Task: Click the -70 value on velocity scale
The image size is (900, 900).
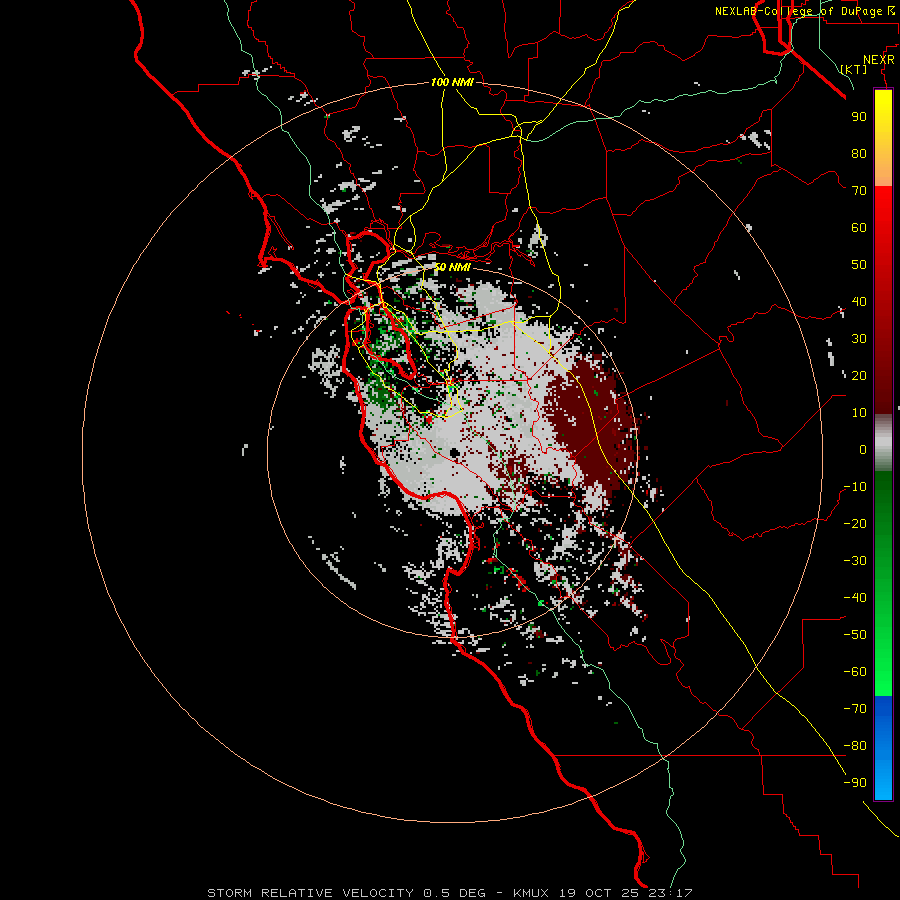Action: coord(855,709)
